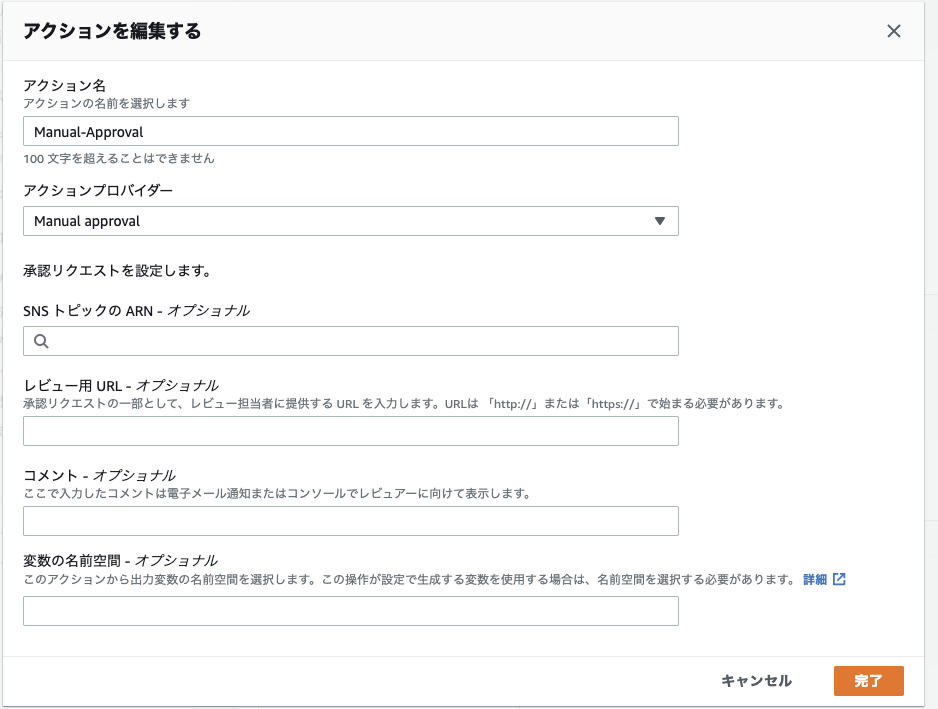Click the コメント - オプショナル label

[99, 475]
